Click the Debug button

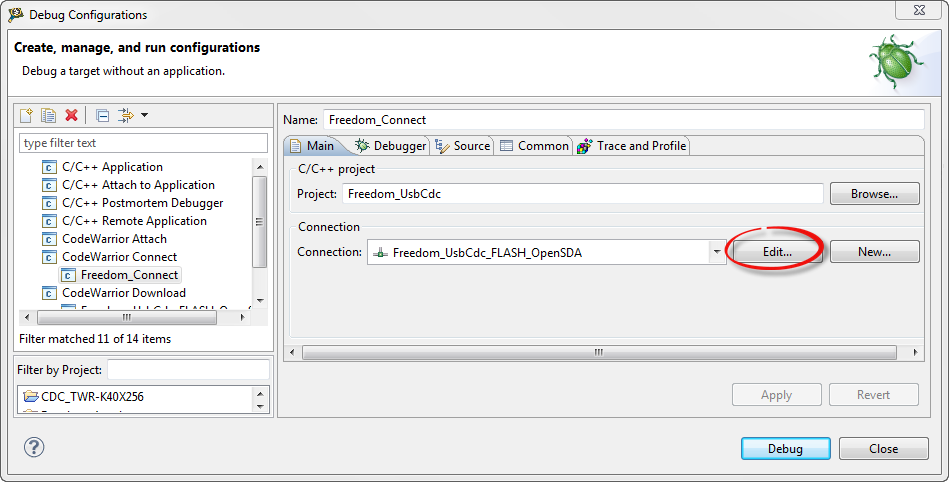click(785, 449)
